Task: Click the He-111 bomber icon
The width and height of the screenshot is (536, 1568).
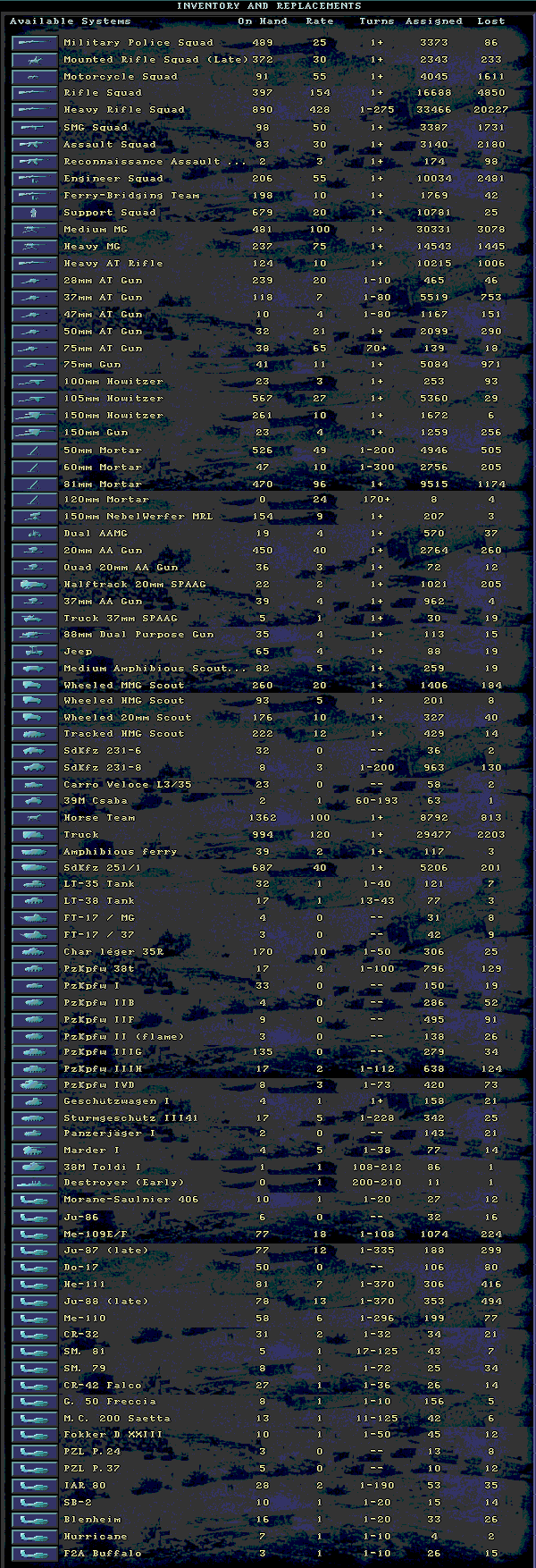Action: 34,1284
